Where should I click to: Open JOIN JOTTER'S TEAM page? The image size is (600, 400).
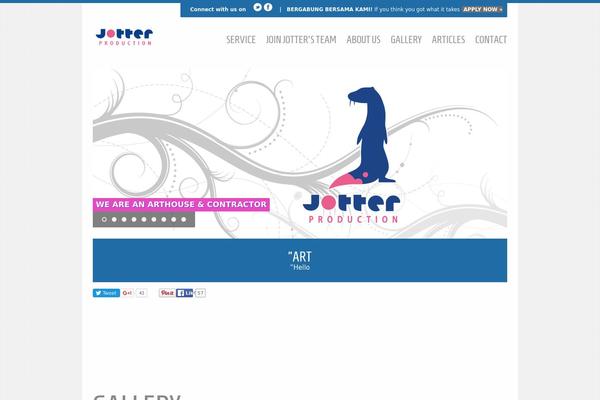301,39
